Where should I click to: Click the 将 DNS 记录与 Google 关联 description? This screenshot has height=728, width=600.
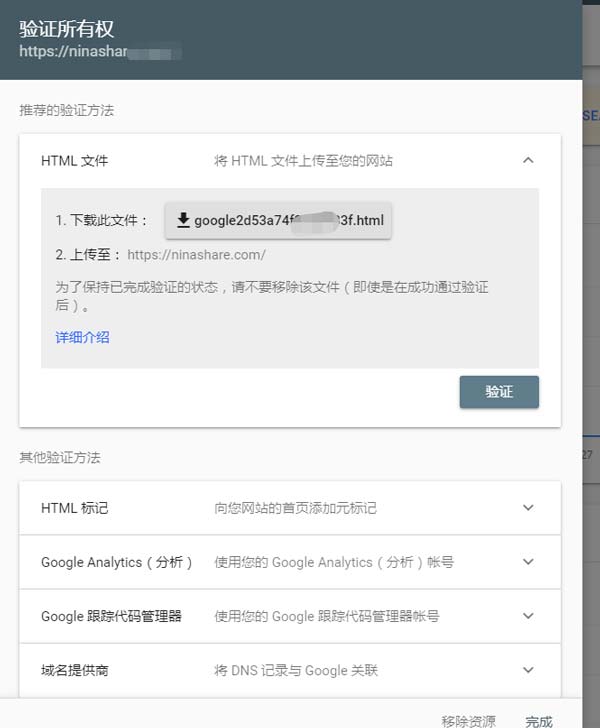(x=296, y=670)
